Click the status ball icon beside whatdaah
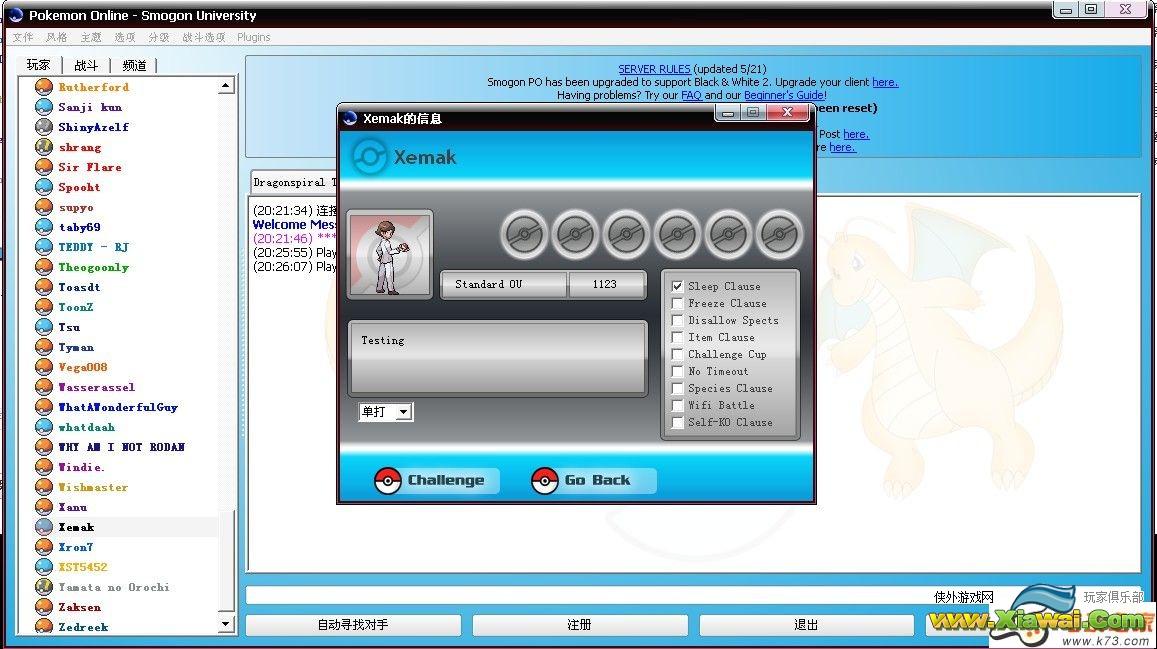This screenshot has height=649, width=1157. 44,427
